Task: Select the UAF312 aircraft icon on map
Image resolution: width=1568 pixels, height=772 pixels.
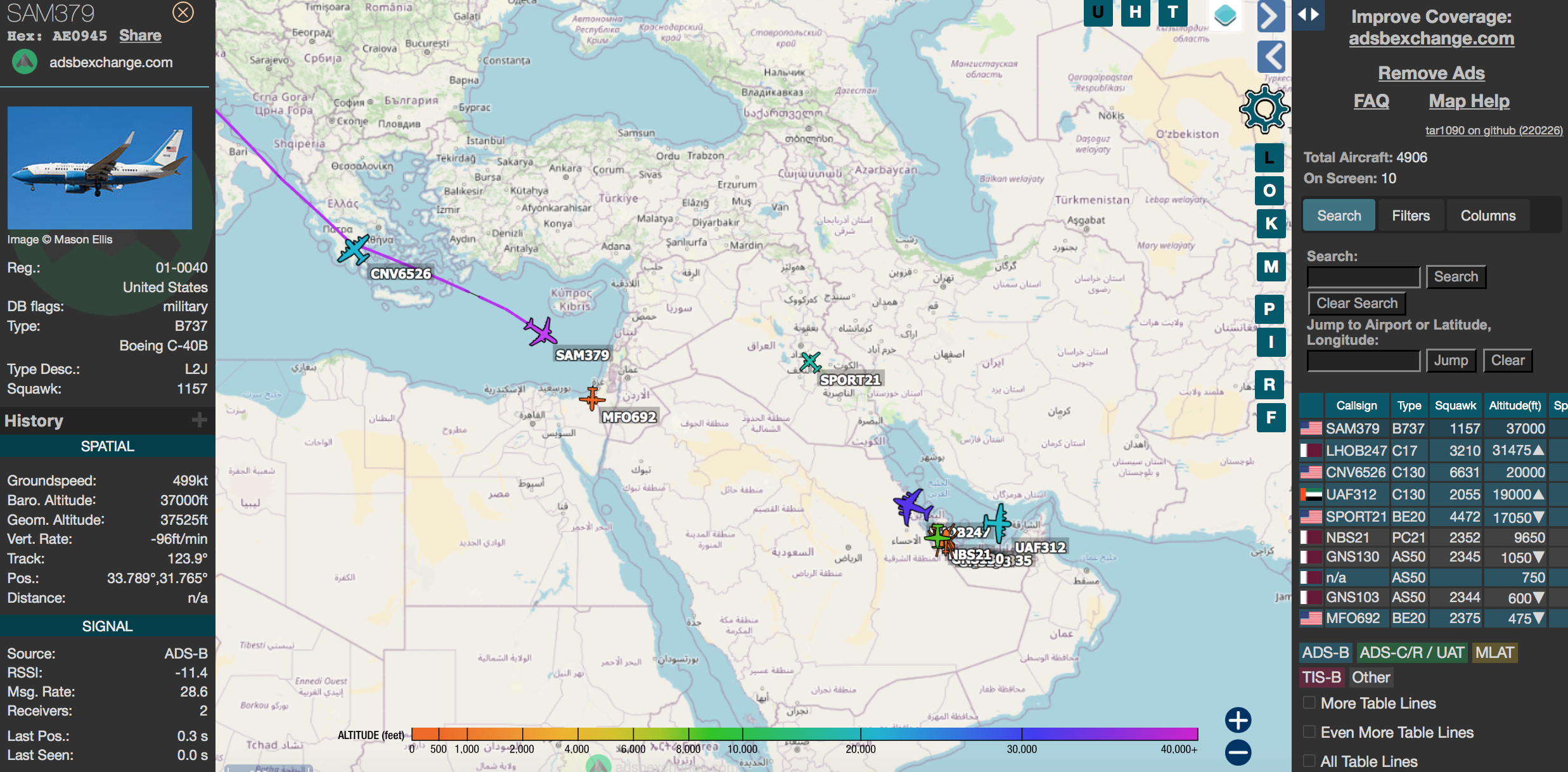Action: point(998,524)
